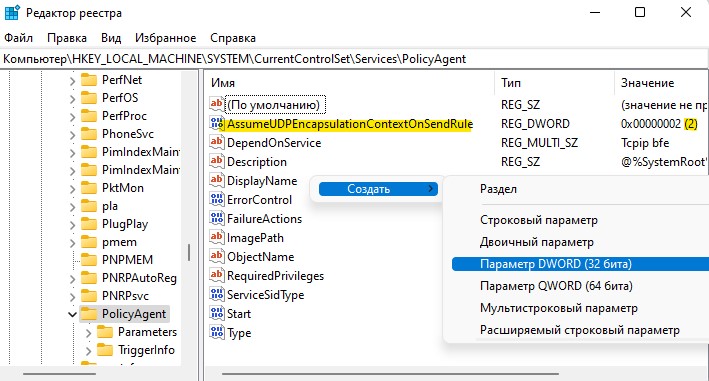
Task: Open the Файл menu
Action: [x=19, y=38]
